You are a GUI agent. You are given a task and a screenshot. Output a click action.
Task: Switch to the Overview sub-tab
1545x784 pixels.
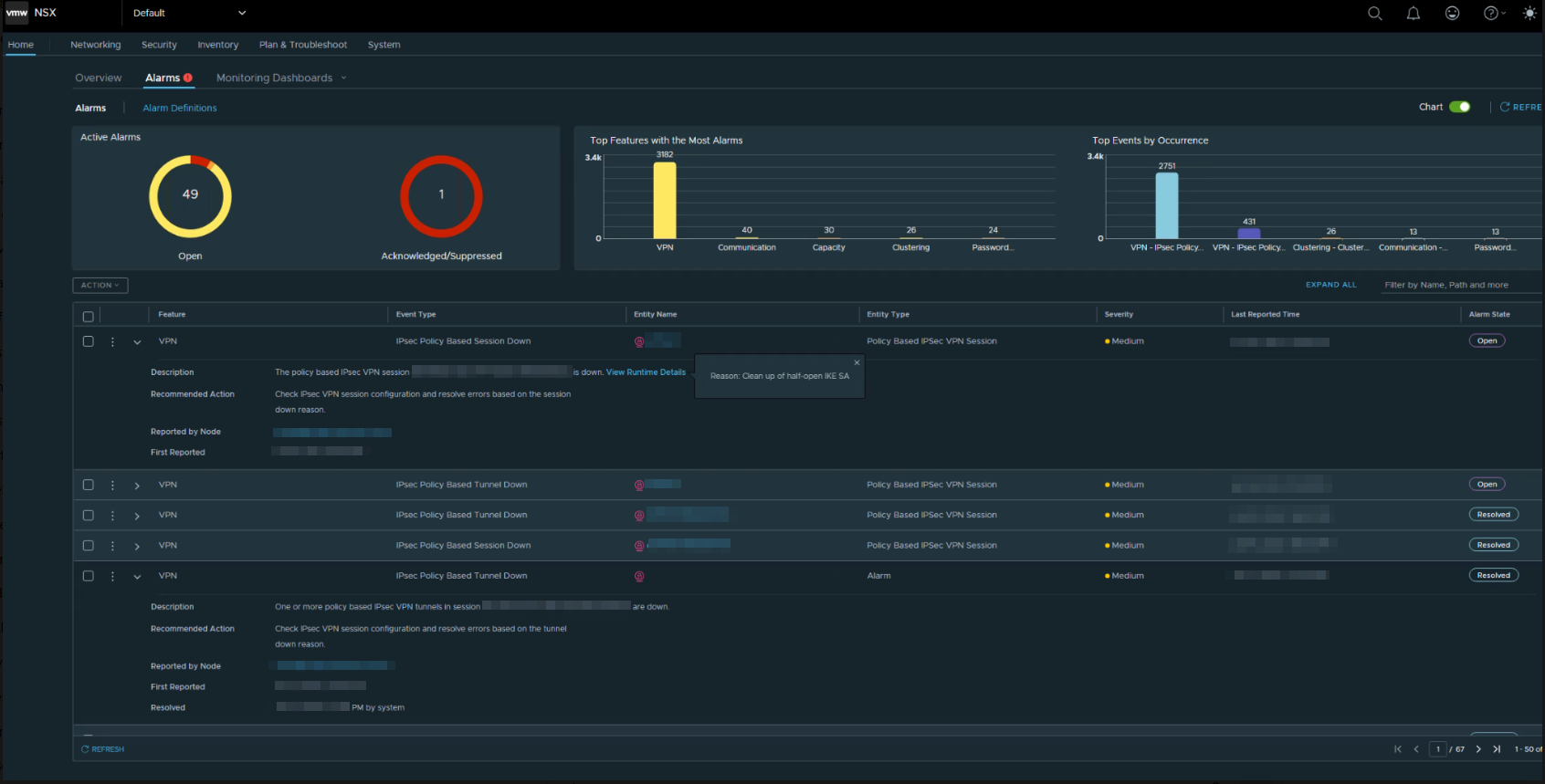pyautogui.click(x=98, y=78)
